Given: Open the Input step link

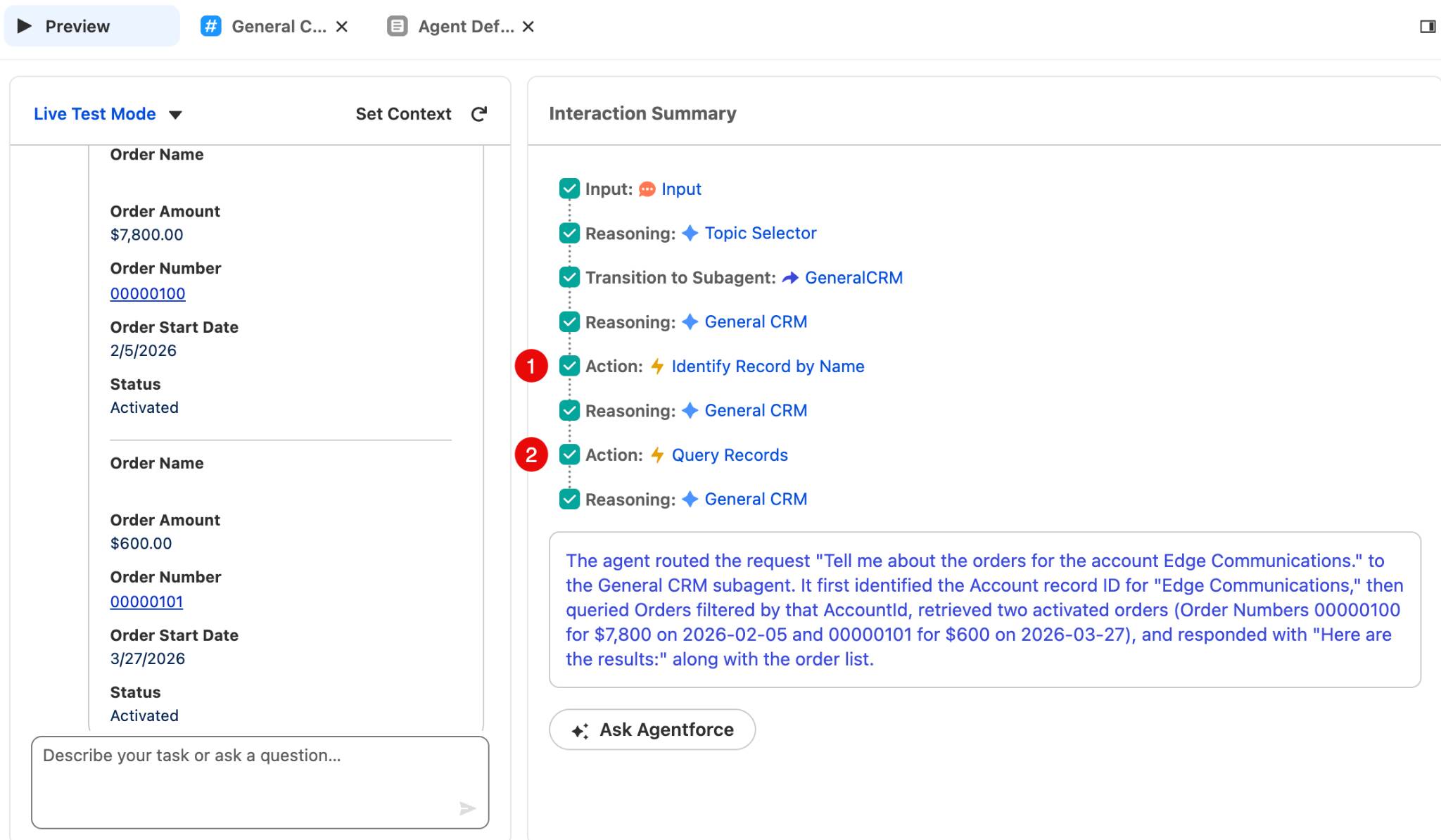Looking at the screenshot, I should point(681,189).
